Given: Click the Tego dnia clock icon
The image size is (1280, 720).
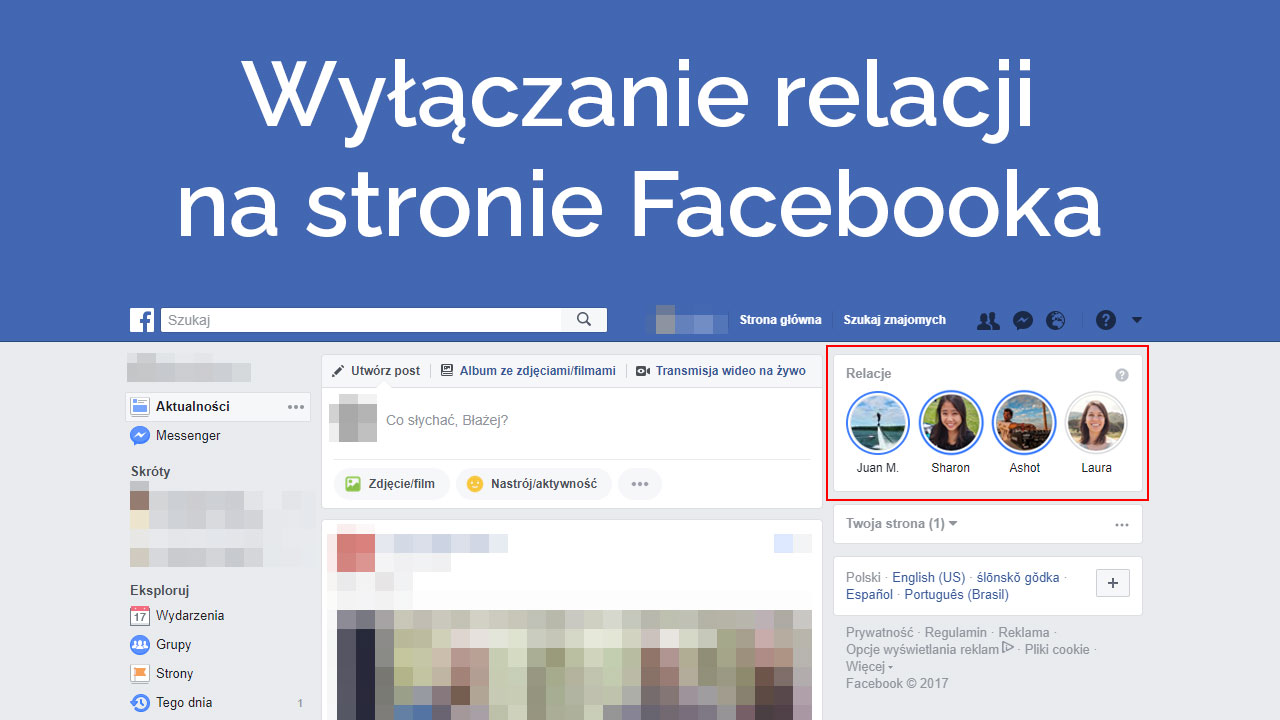Looking at the screenshot, I should [x=140, y=703].
